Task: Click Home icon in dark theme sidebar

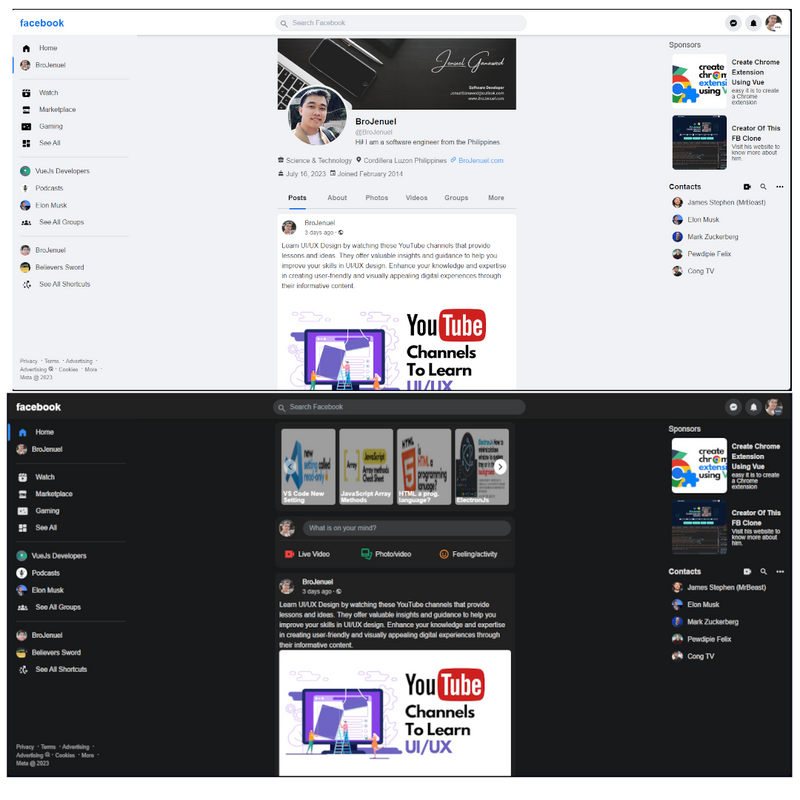Action: (22, 433)
